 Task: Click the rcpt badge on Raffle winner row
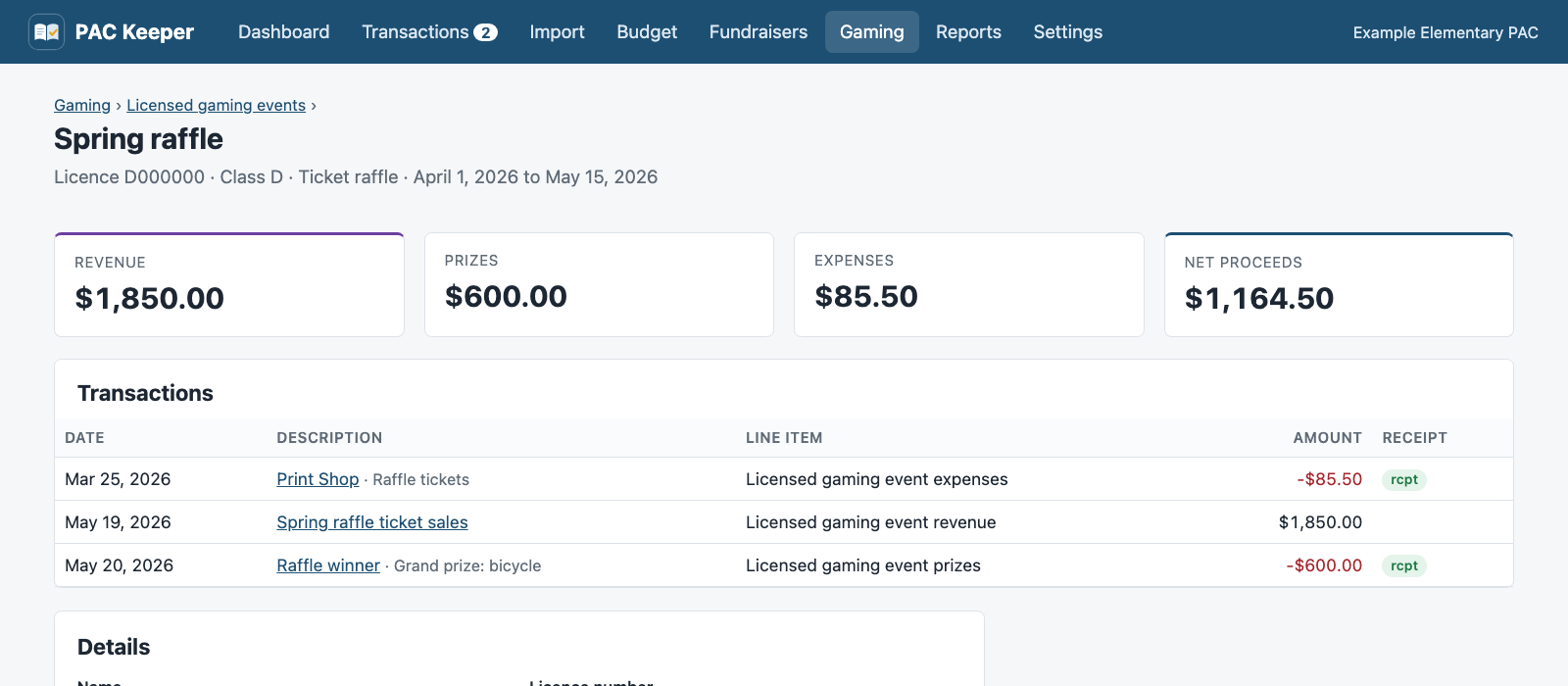click(1404, 565)
